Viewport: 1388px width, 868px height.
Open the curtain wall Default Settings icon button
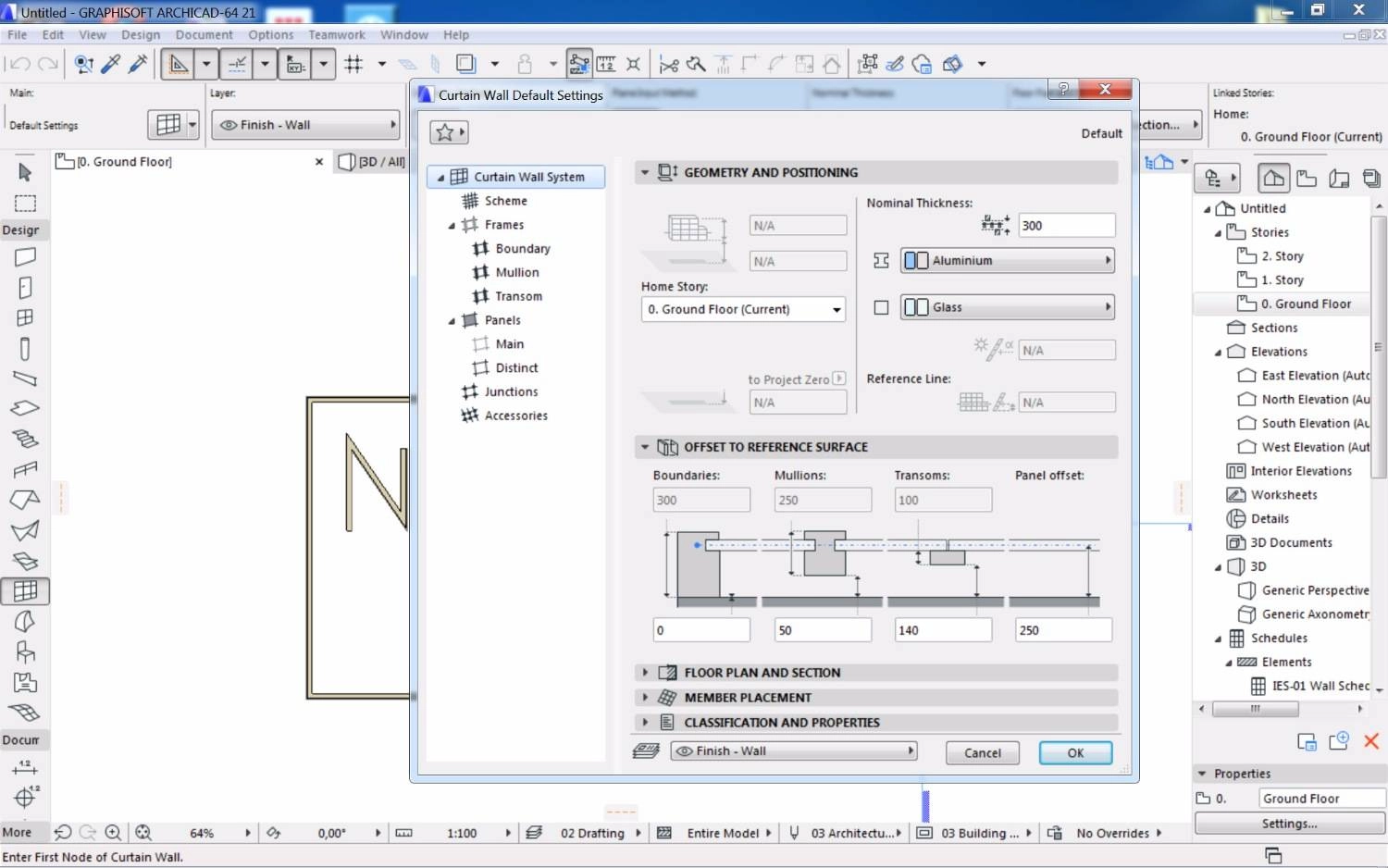pyautogui.click(x=174, y=125)
